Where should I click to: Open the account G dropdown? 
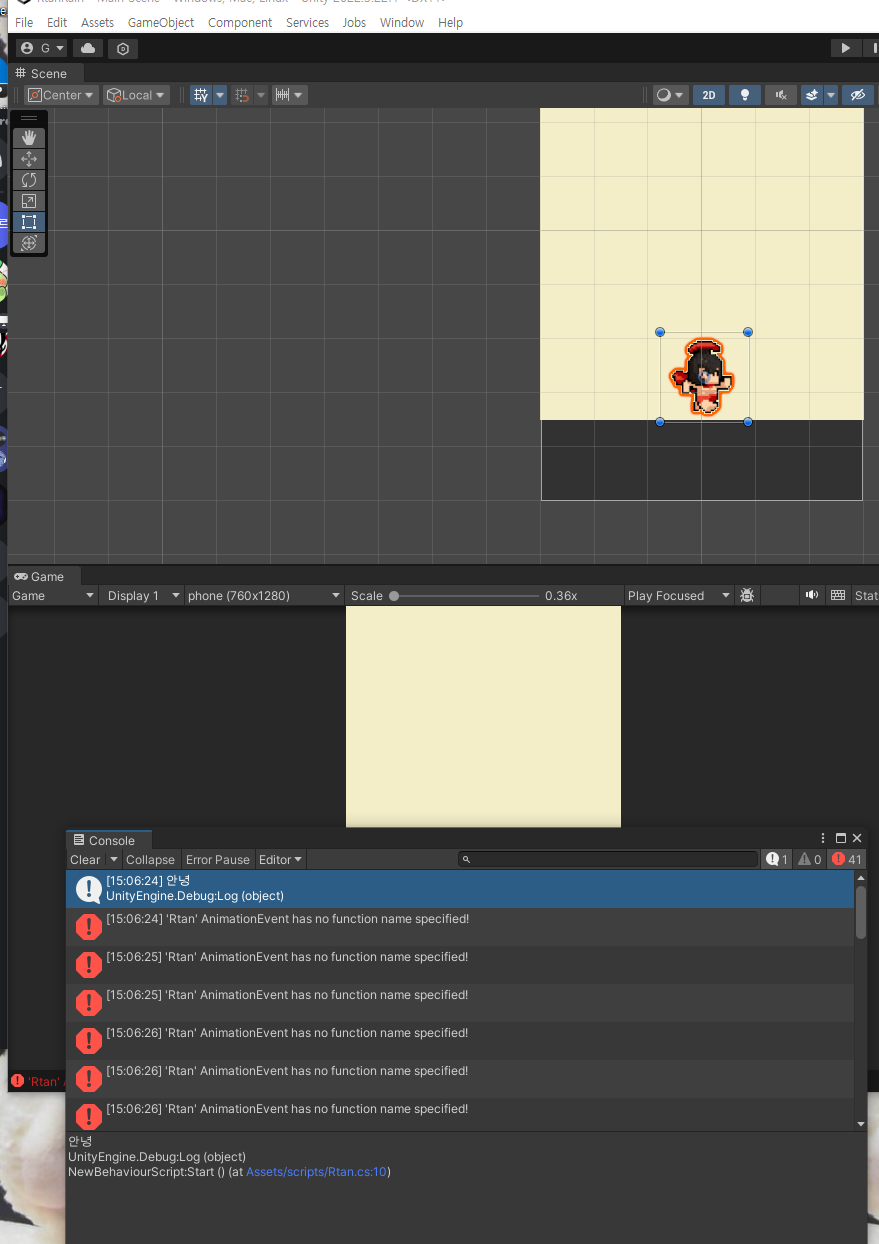42,48
